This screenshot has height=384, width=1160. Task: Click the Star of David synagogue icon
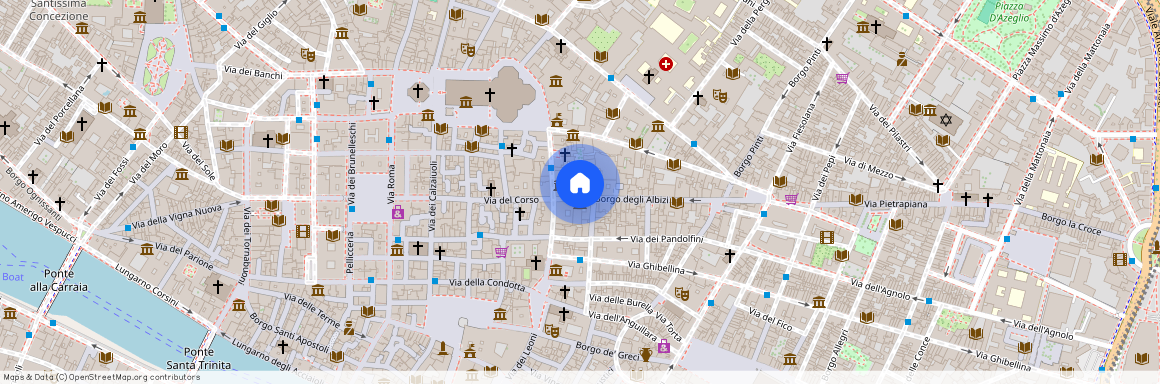[945, 119]
